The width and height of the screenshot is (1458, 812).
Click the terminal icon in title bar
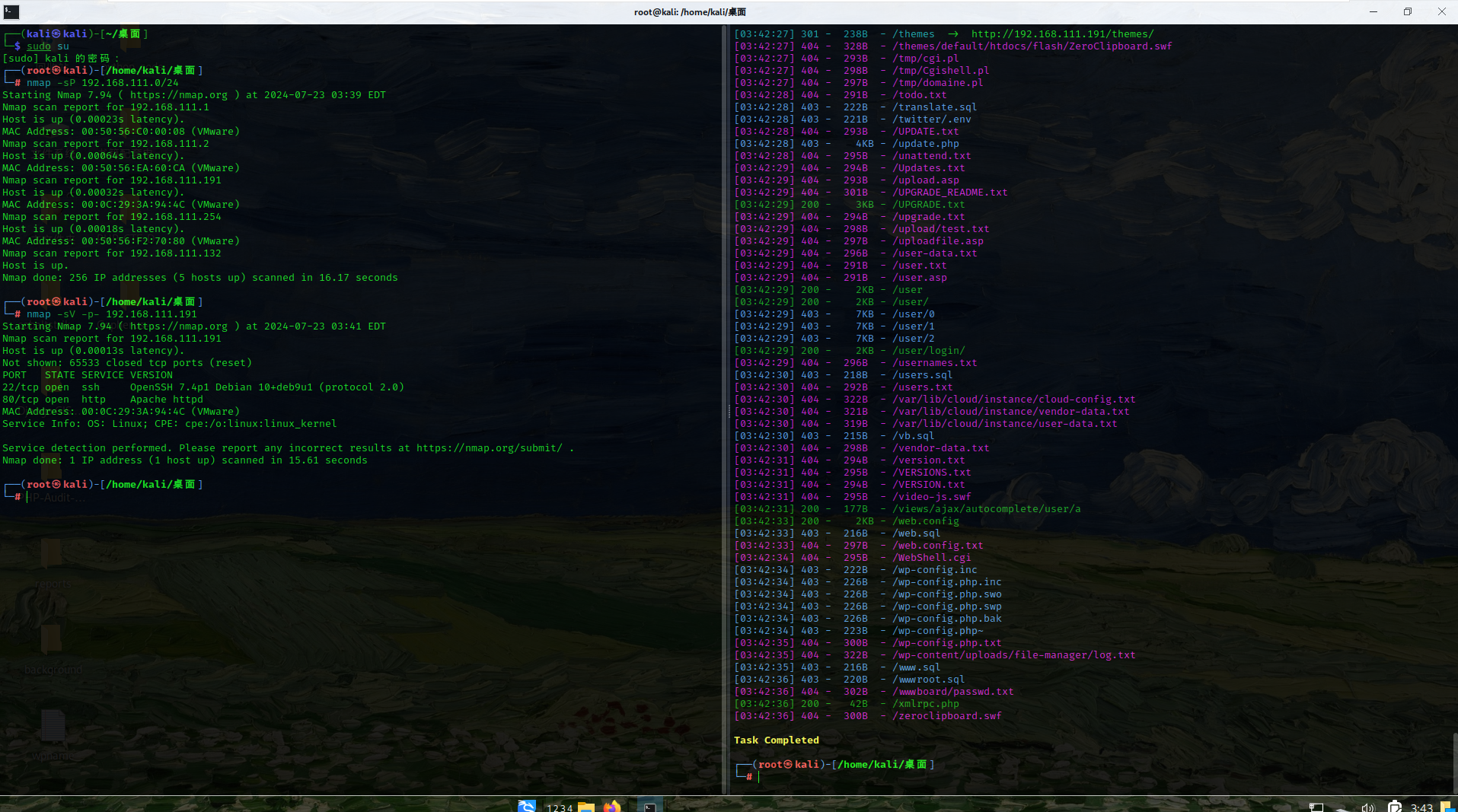(11, 11)
